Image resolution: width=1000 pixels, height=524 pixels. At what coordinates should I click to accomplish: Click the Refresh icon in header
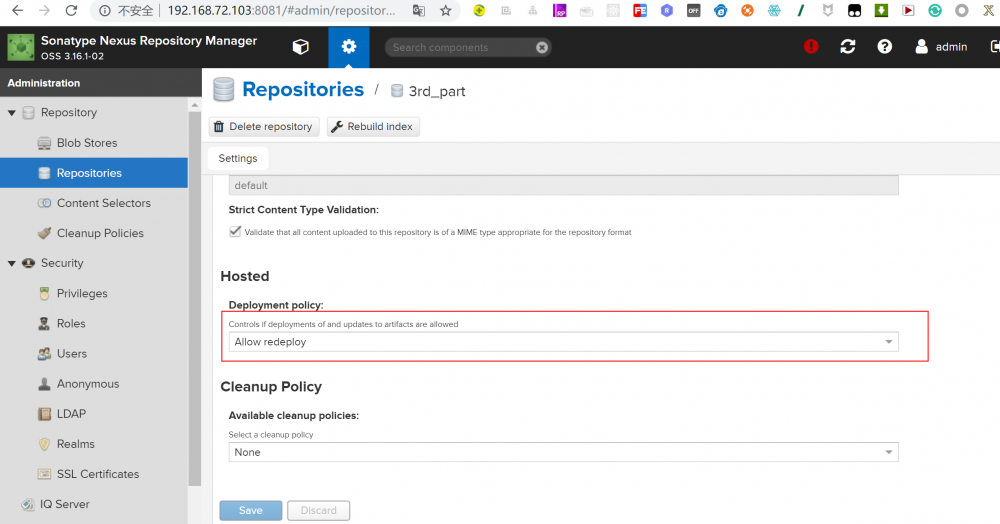pos(848,47)
